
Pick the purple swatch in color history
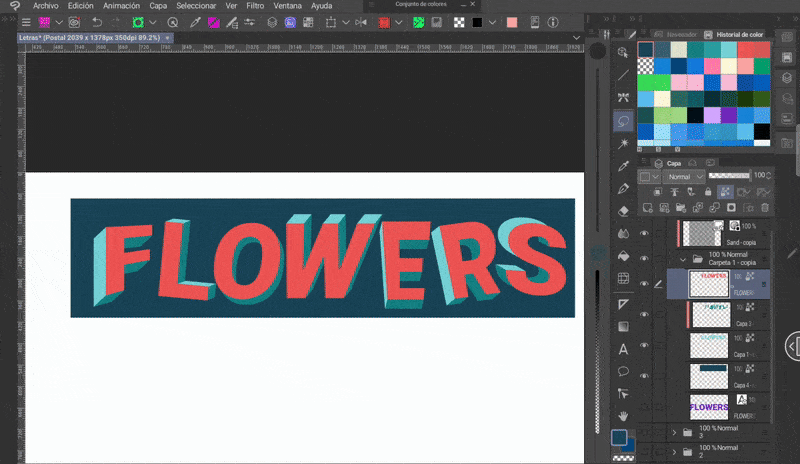tap(729, 115)
